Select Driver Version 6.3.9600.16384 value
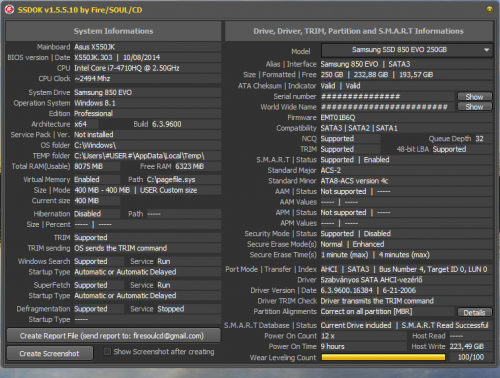 coord(346,291)
